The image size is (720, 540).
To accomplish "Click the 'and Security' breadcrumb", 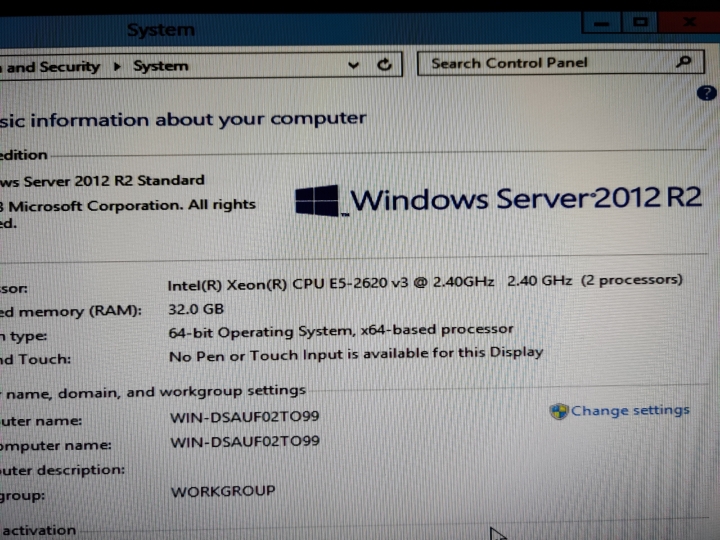I will [x=53, y=67].
